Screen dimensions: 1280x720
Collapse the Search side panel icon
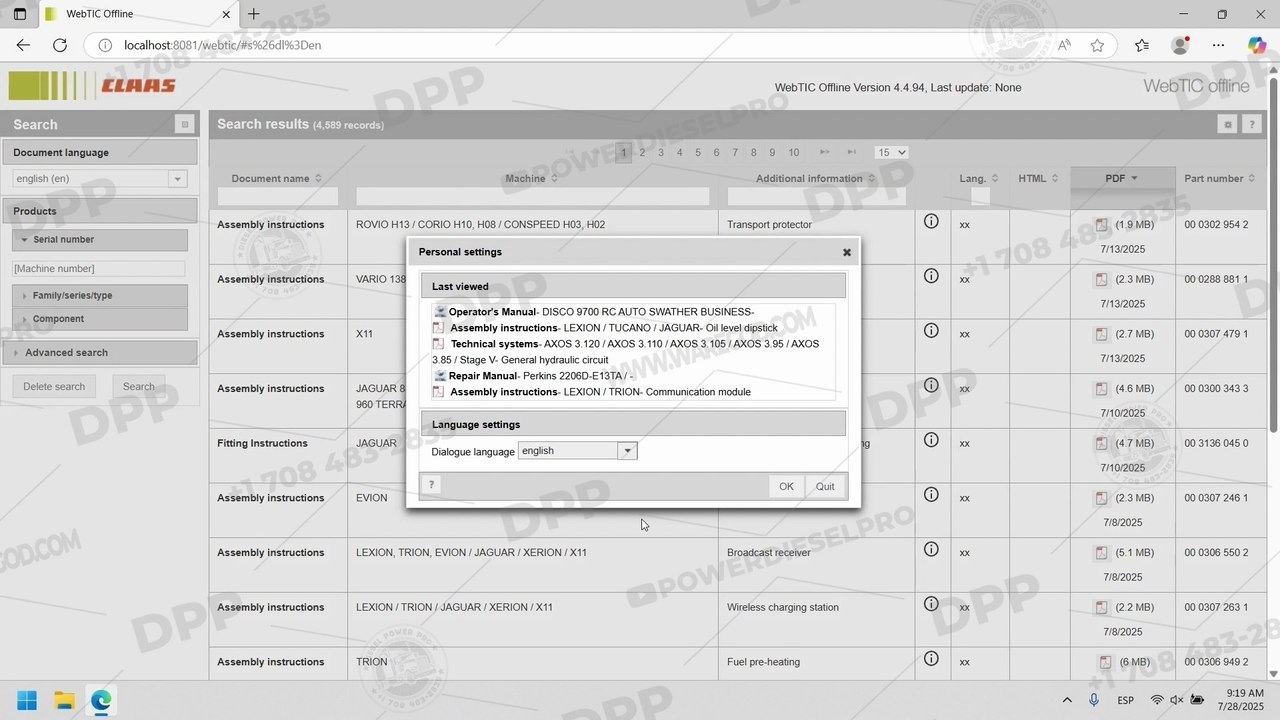(184, 124)
